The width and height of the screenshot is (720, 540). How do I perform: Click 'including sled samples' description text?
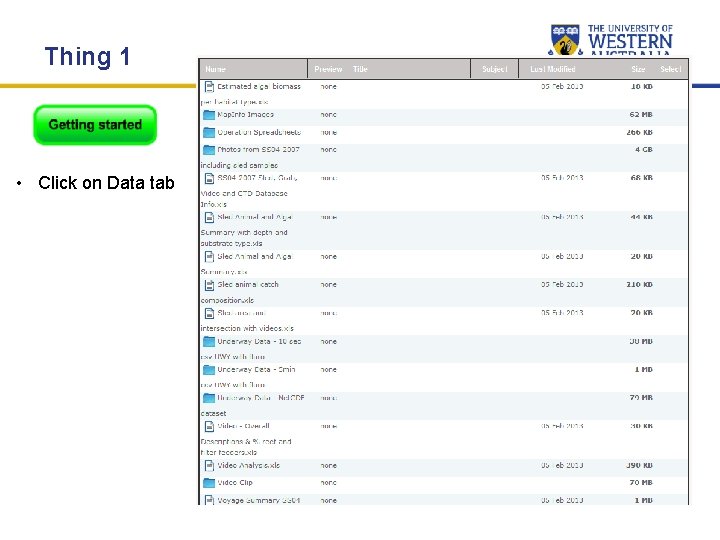coord(239,165)
